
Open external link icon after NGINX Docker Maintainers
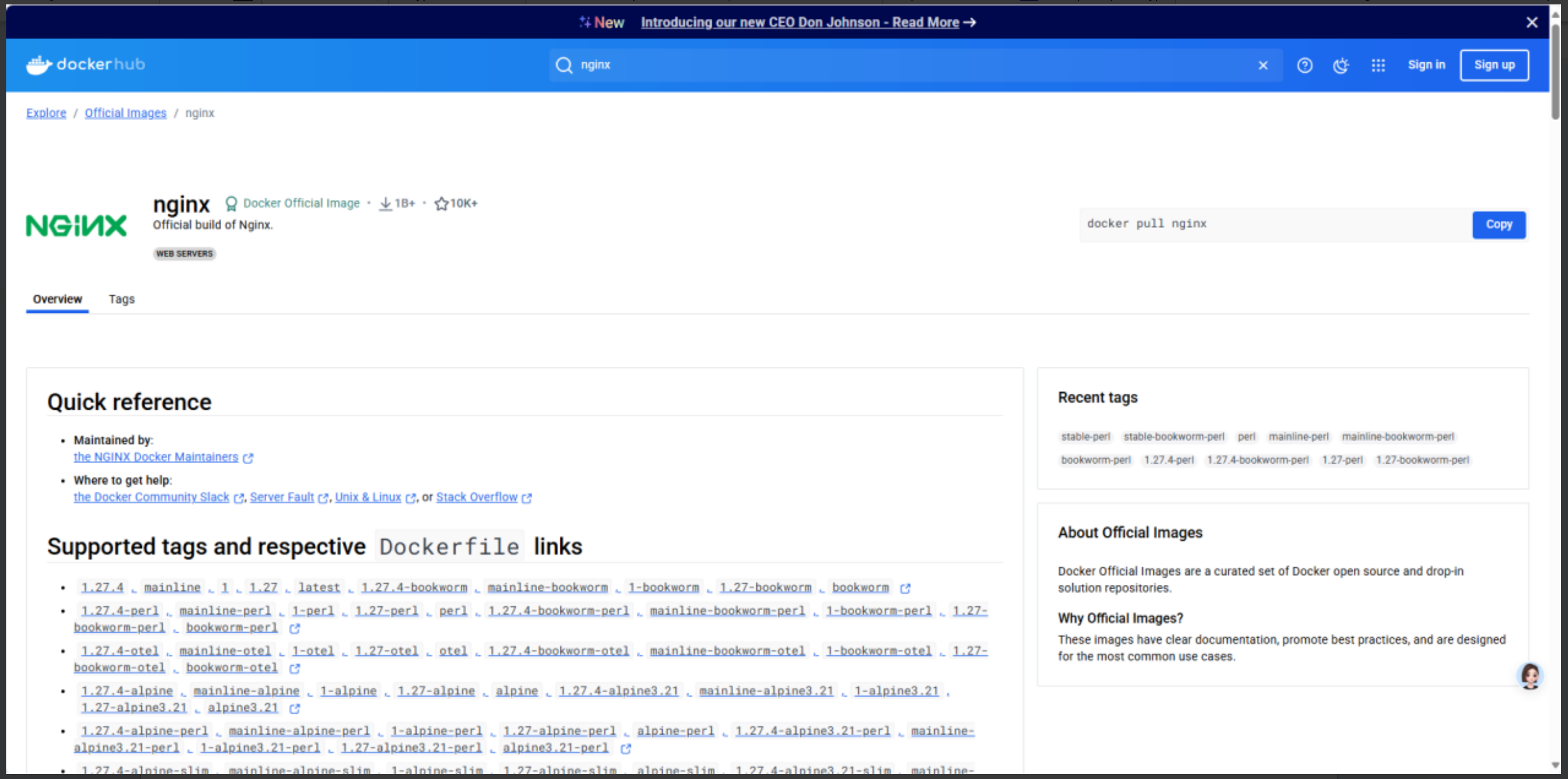coord(248,458)
